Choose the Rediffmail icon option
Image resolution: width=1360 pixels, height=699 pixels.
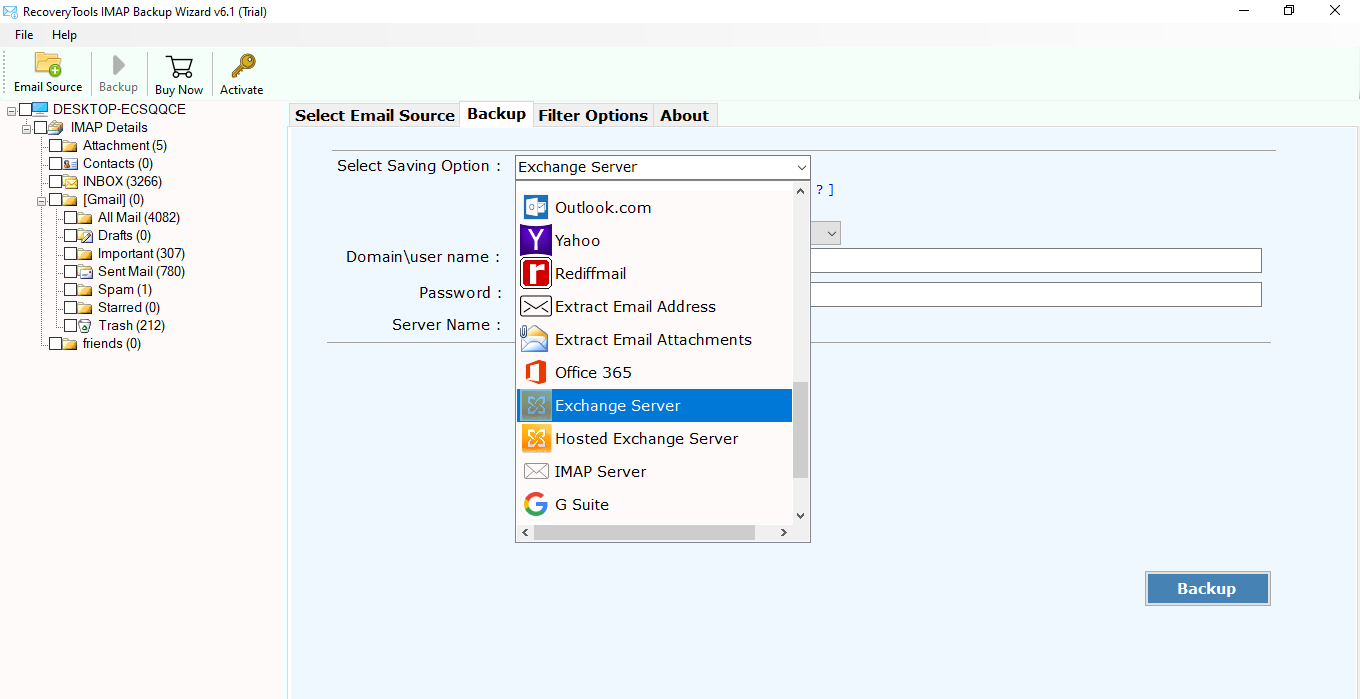tap(536, 273)
